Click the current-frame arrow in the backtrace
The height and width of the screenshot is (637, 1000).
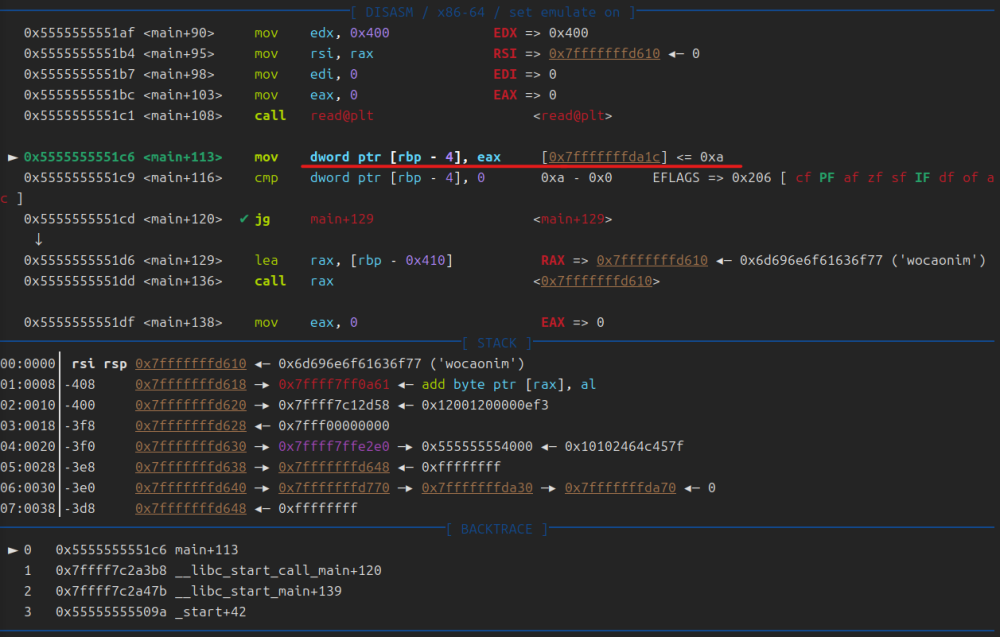13,550
